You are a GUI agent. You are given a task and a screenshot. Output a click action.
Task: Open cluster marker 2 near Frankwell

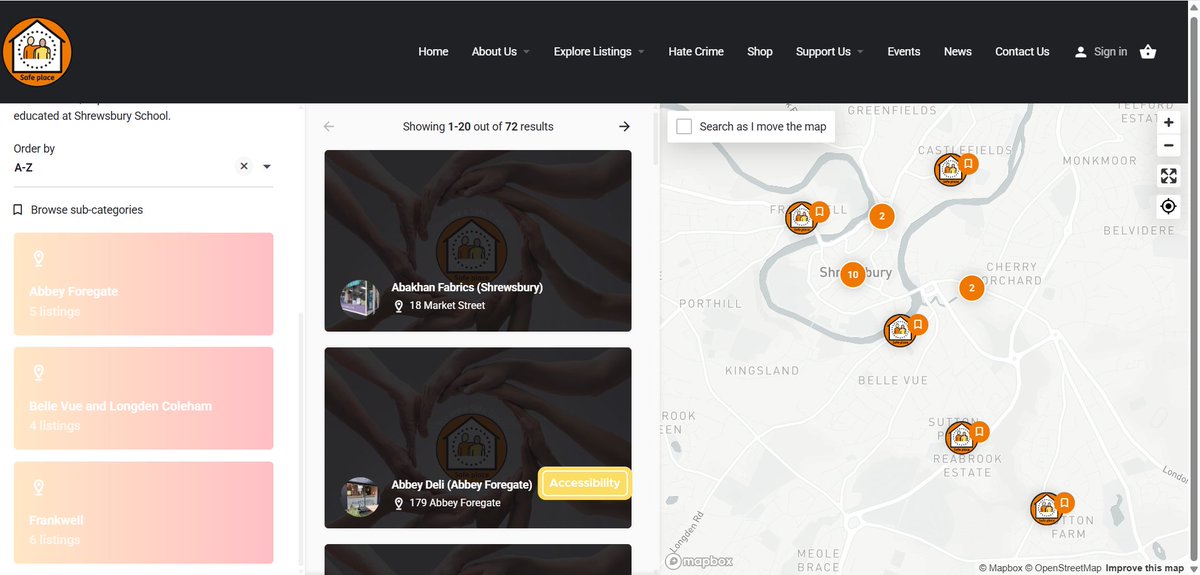tap(880, 216)
